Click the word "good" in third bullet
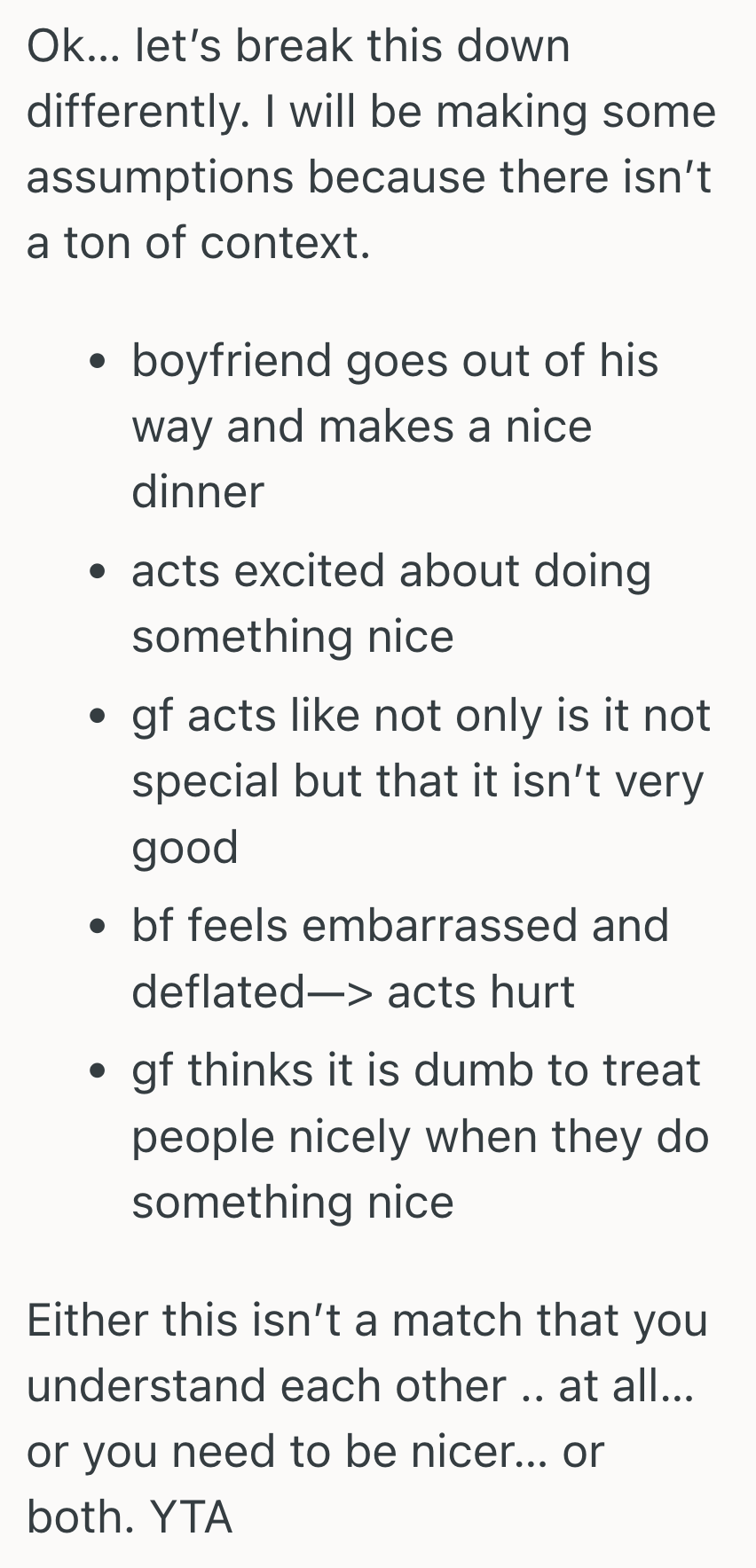Image resolution: width=756 pixels, height=1568 pixels. (x=185, y=848)
